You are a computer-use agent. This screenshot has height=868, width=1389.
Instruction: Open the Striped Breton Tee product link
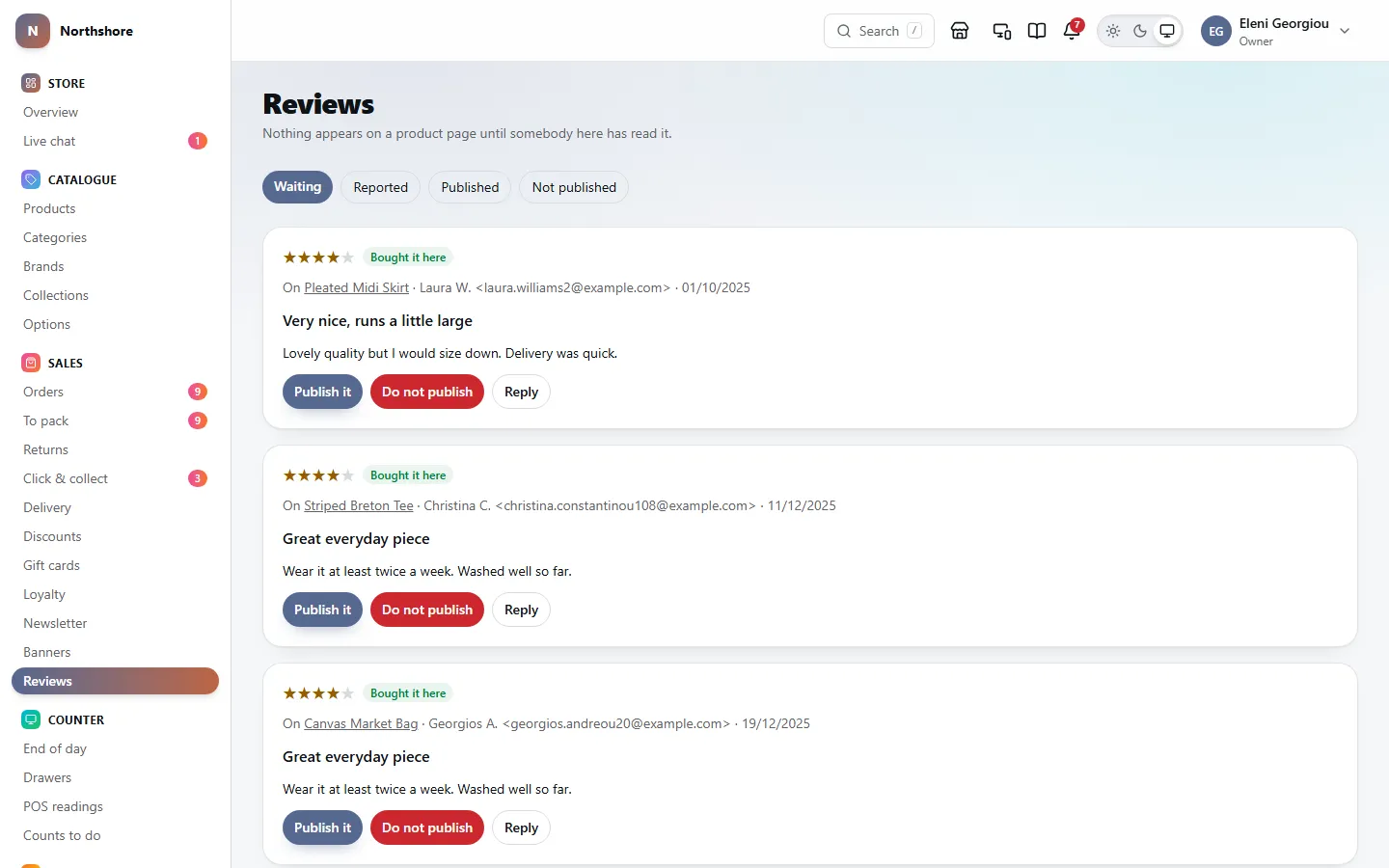[x=358, y=505]
